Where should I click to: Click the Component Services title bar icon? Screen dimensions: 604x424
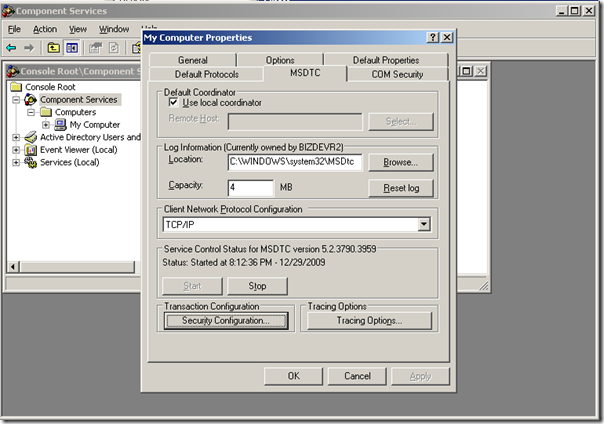point(8,11)
